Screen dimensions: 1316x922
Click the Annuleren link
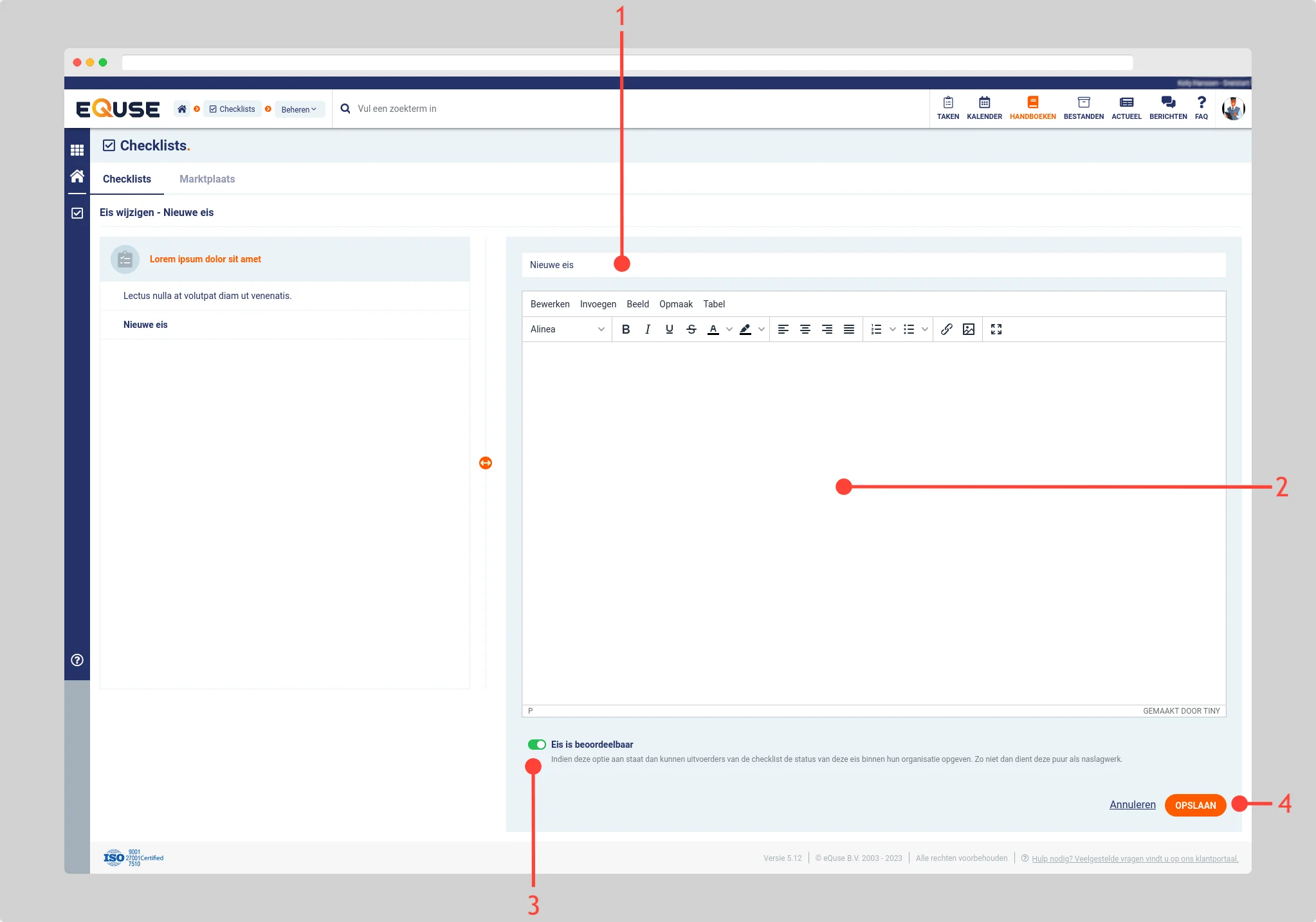pos(1132,805)
